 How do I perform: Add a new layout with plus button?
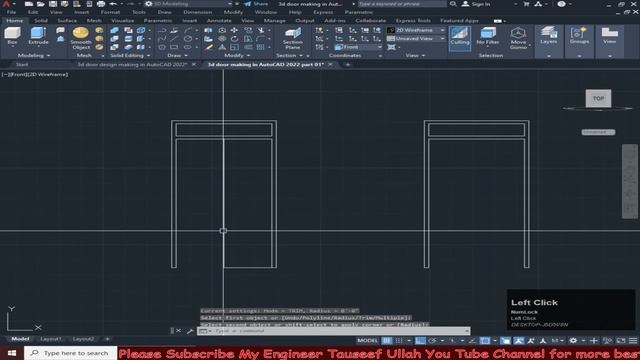[107, 339]
